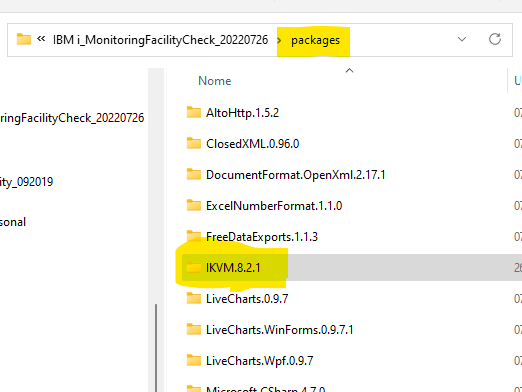This screenshot has height=392, width=522.
Task: Select the ExcelNumberFormat.1.1.0 folder icon
Action: point(194,205)
